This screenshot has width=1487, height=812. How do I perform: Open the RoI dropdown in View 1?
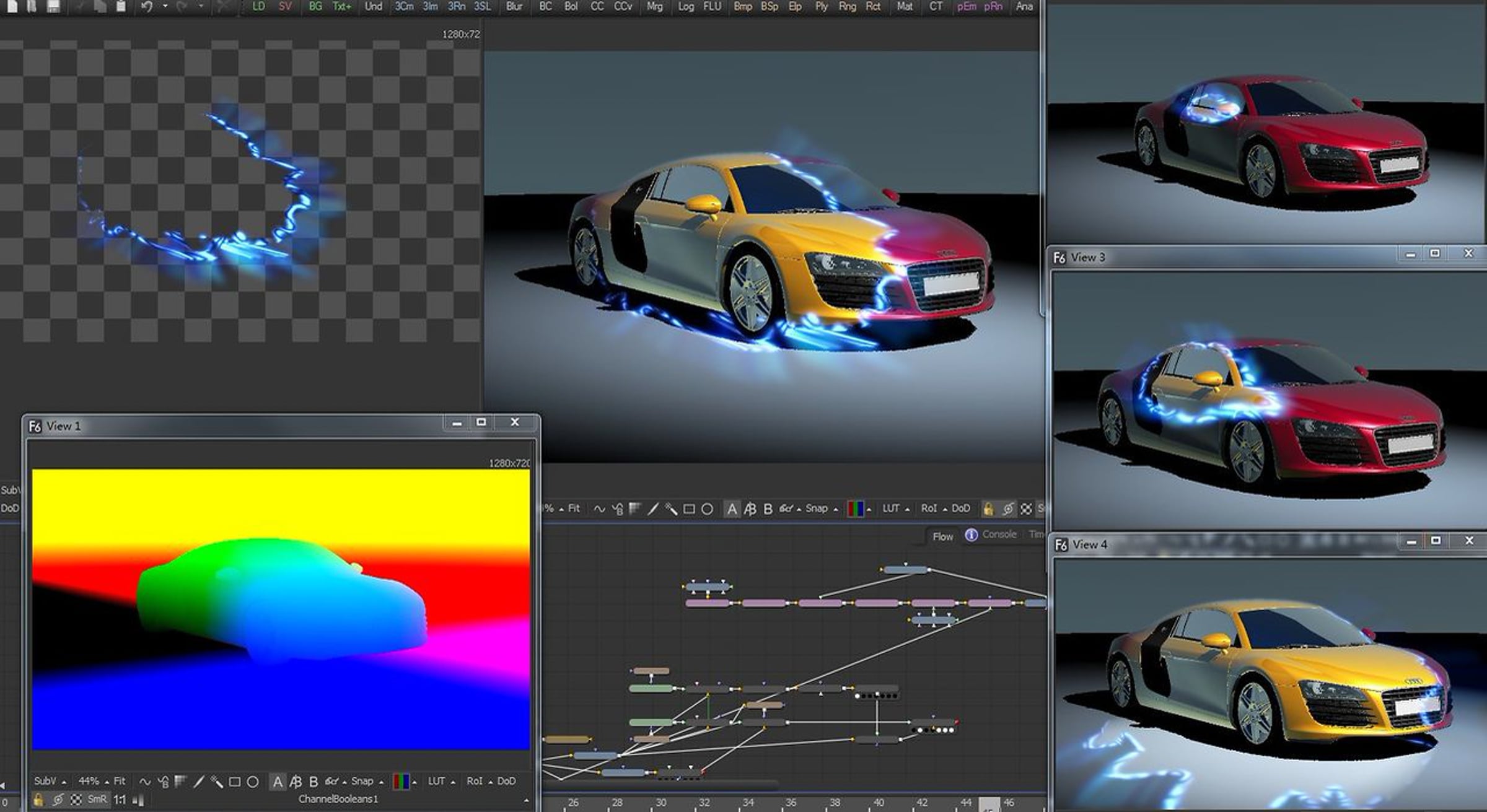click(x=480, y=782)
